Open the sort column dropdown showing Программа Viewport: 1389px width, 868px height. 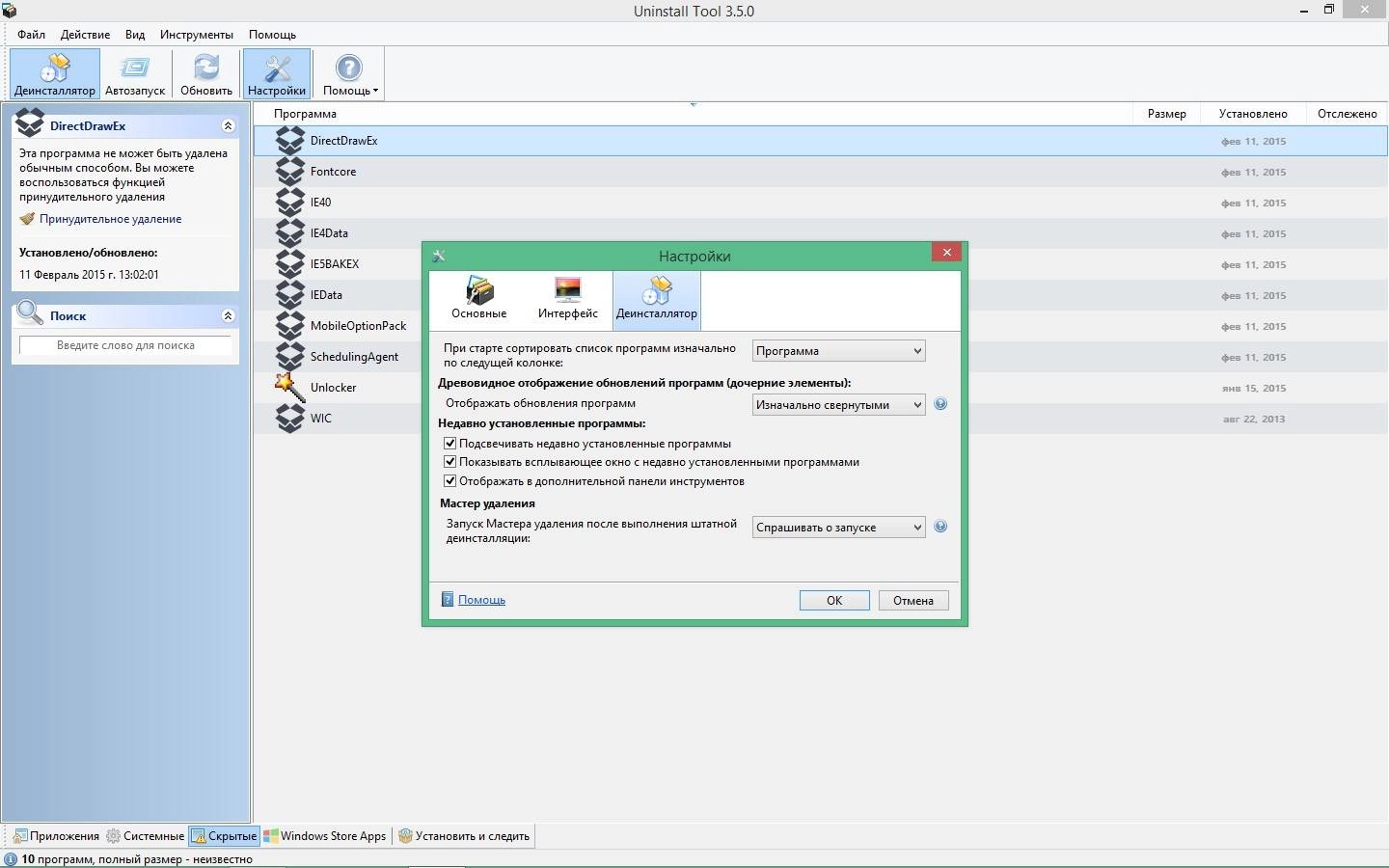pyautogui.click(x=838, y=351)
